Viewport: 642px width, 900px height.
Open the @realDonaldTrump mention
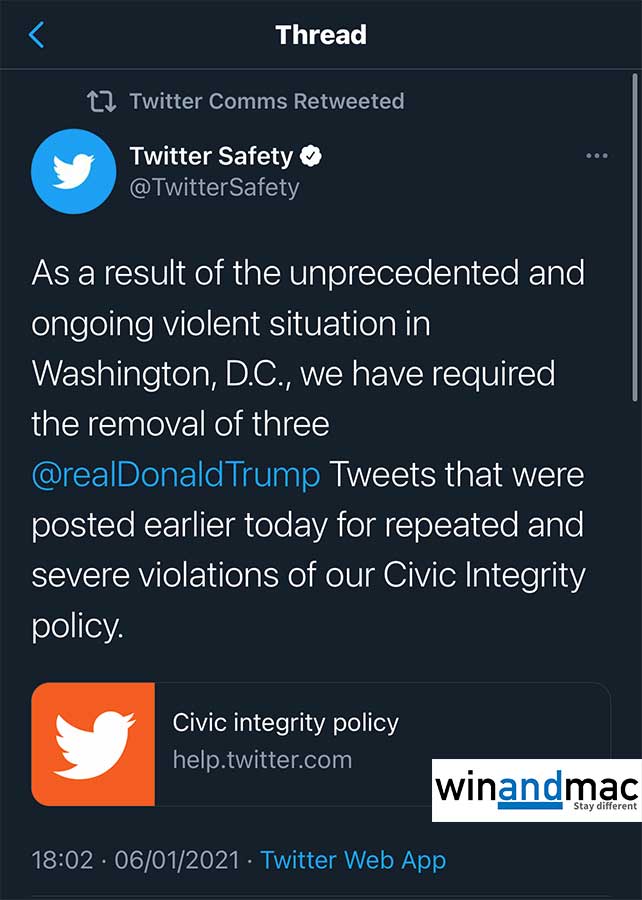click(176, 474)
